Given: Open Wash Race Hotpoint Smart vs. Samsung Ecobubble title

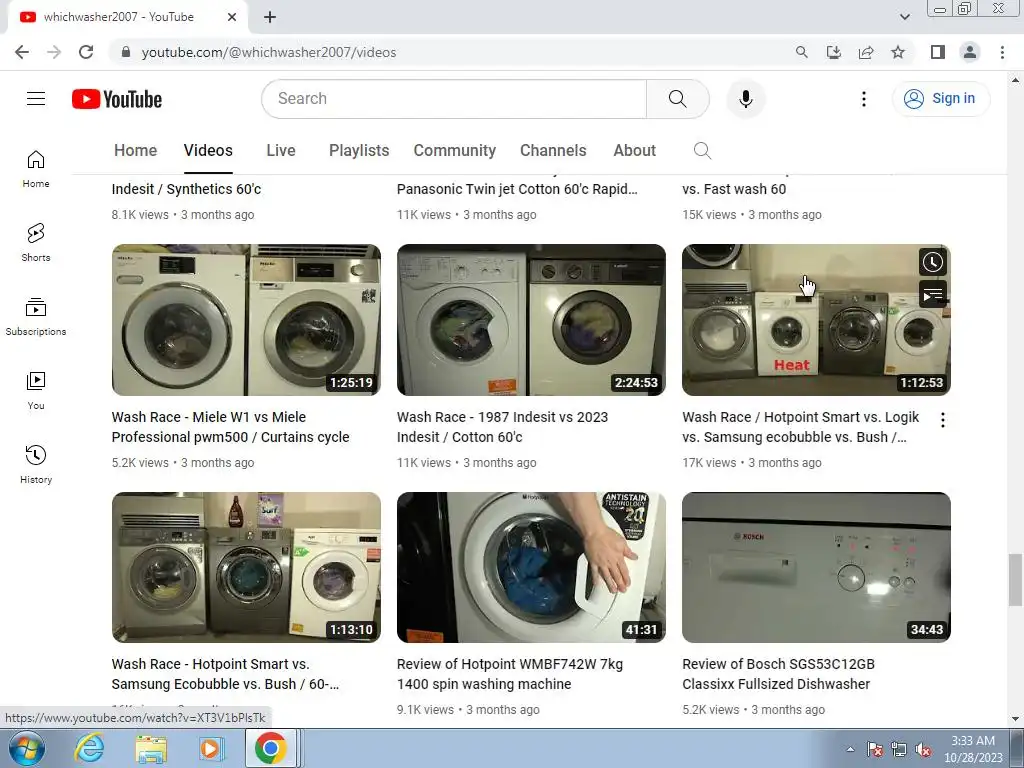Looking at the screenshot, I should 225,674.
